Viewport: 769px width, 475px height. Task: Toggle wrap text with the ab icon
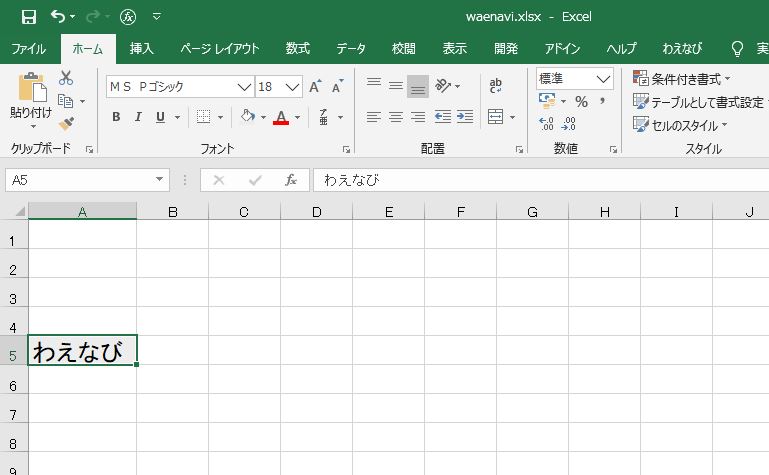point(495,86)
